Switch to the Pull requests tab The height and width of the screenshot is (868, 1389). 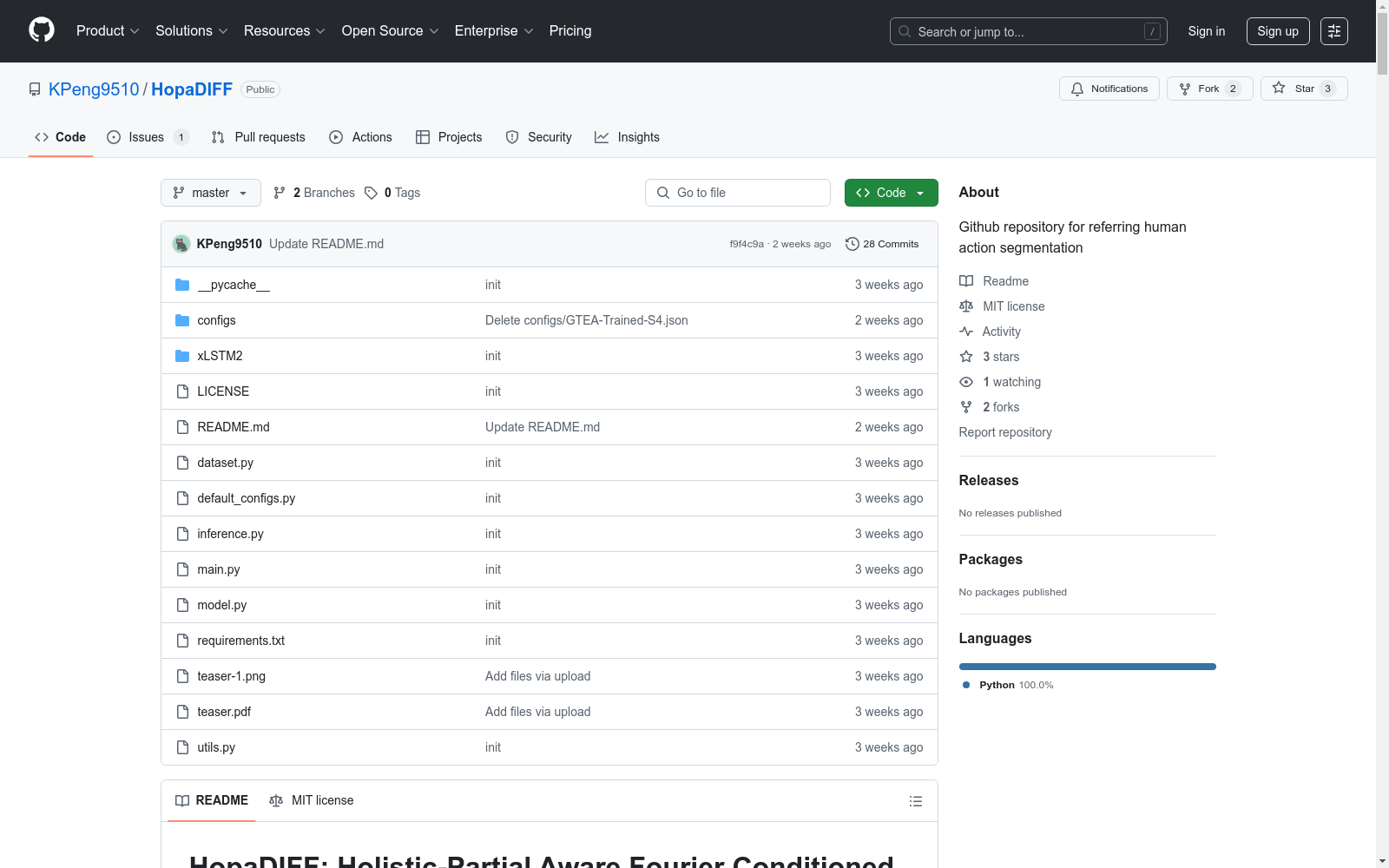tap(259, 137)
